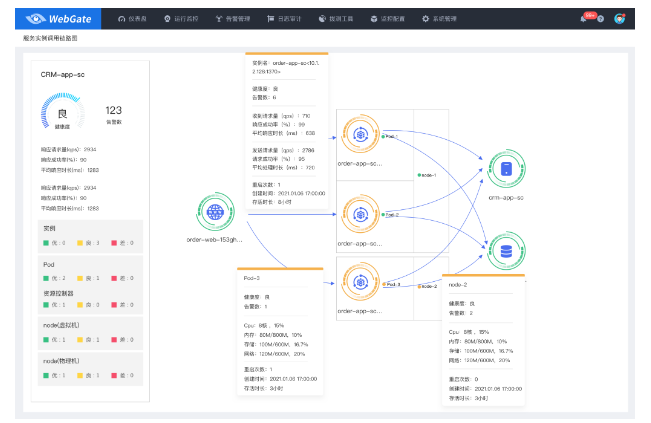Click red 差 swatch in 实例 row
651x423 pixels.
pos(114,243)
